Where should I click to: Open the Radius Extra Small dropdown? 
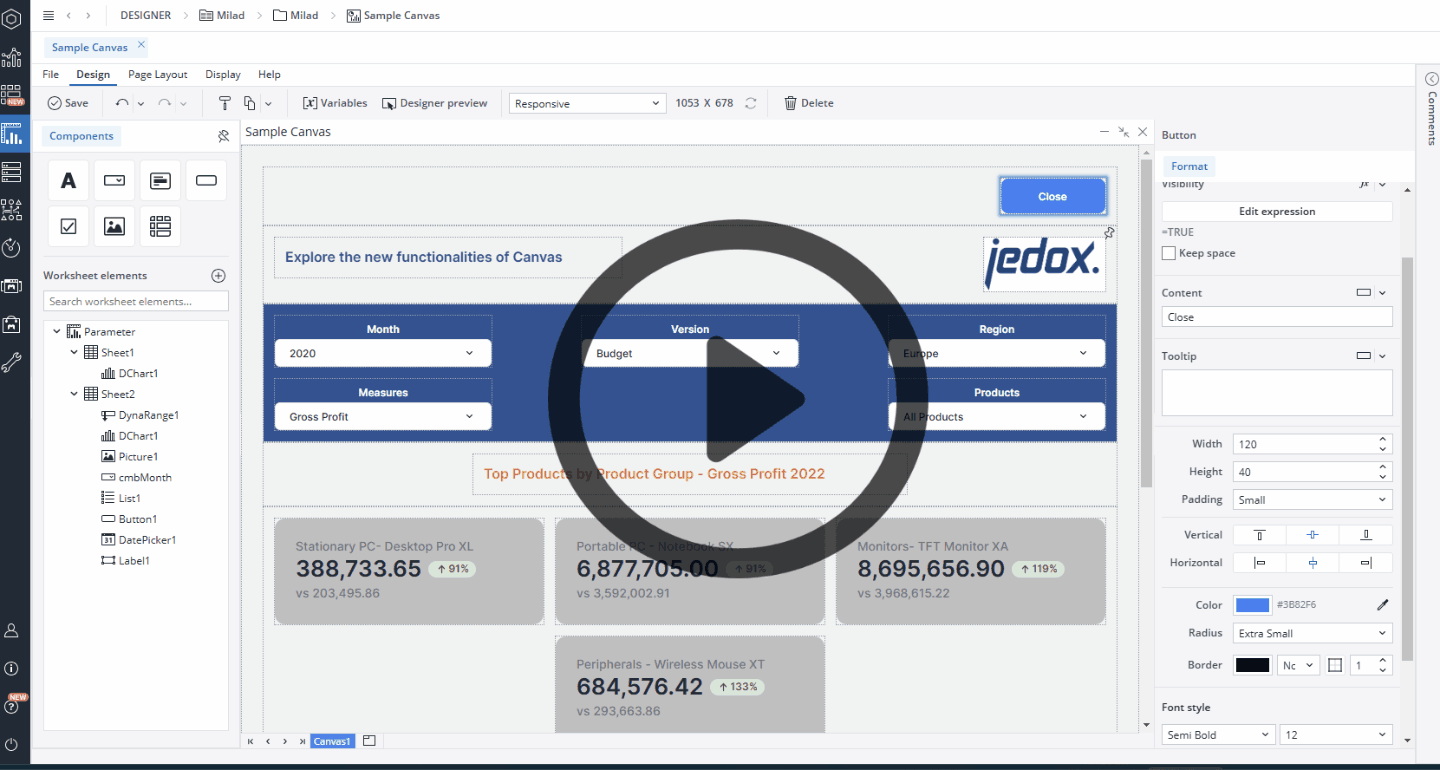[1312, 633]
